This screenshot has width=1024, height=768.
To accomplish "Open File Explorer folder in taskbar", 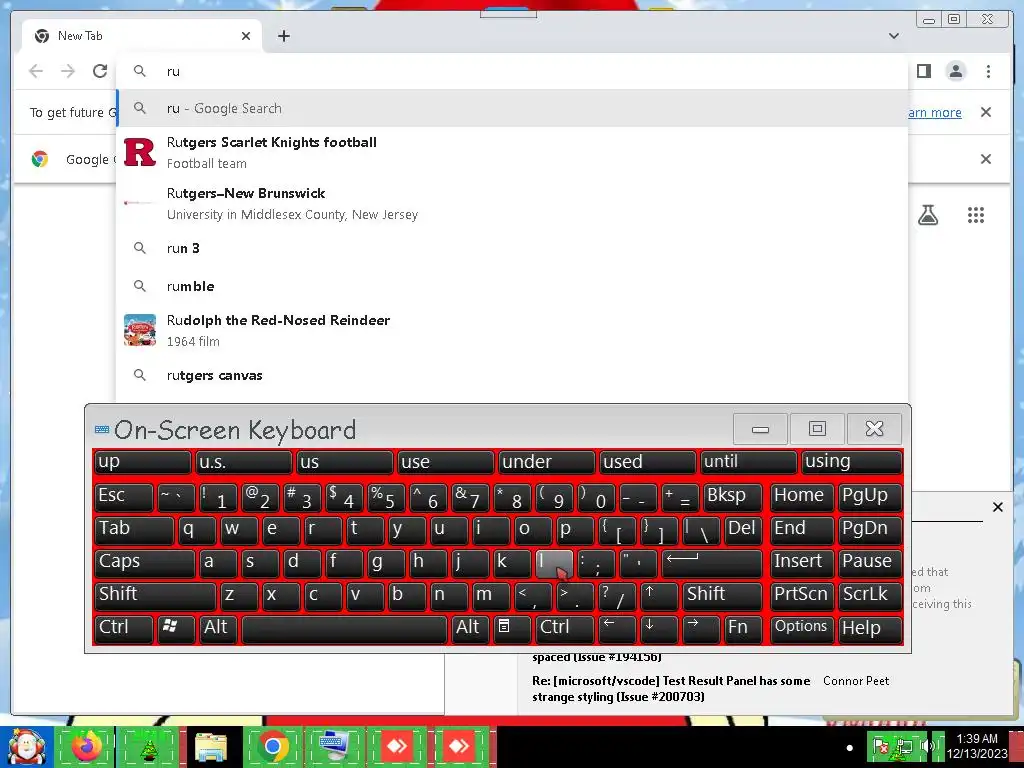I will [x=211, y=747].
